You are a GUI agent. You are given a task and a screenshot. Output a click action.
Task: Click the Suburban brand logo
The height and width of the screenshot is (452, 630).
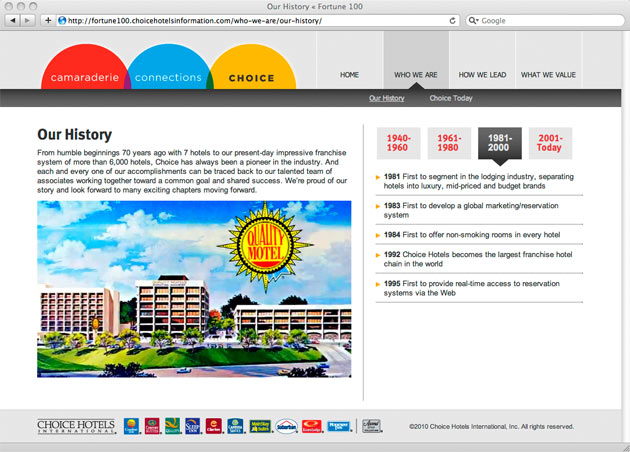click(x=286, y=426)
